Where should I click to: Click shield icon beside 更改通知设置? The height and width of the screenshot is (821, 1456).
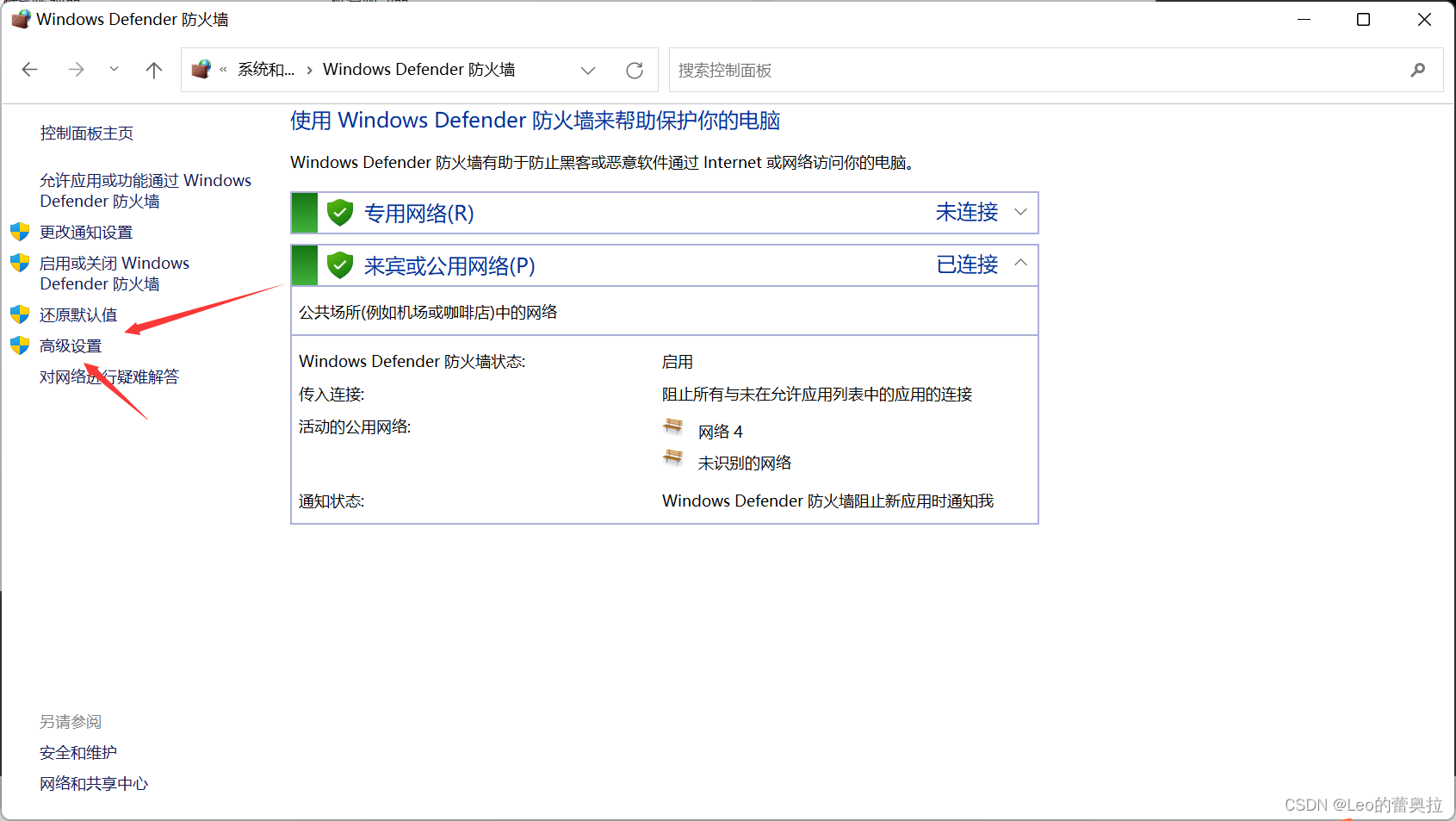pyautogui.click(x=20, y=232)
